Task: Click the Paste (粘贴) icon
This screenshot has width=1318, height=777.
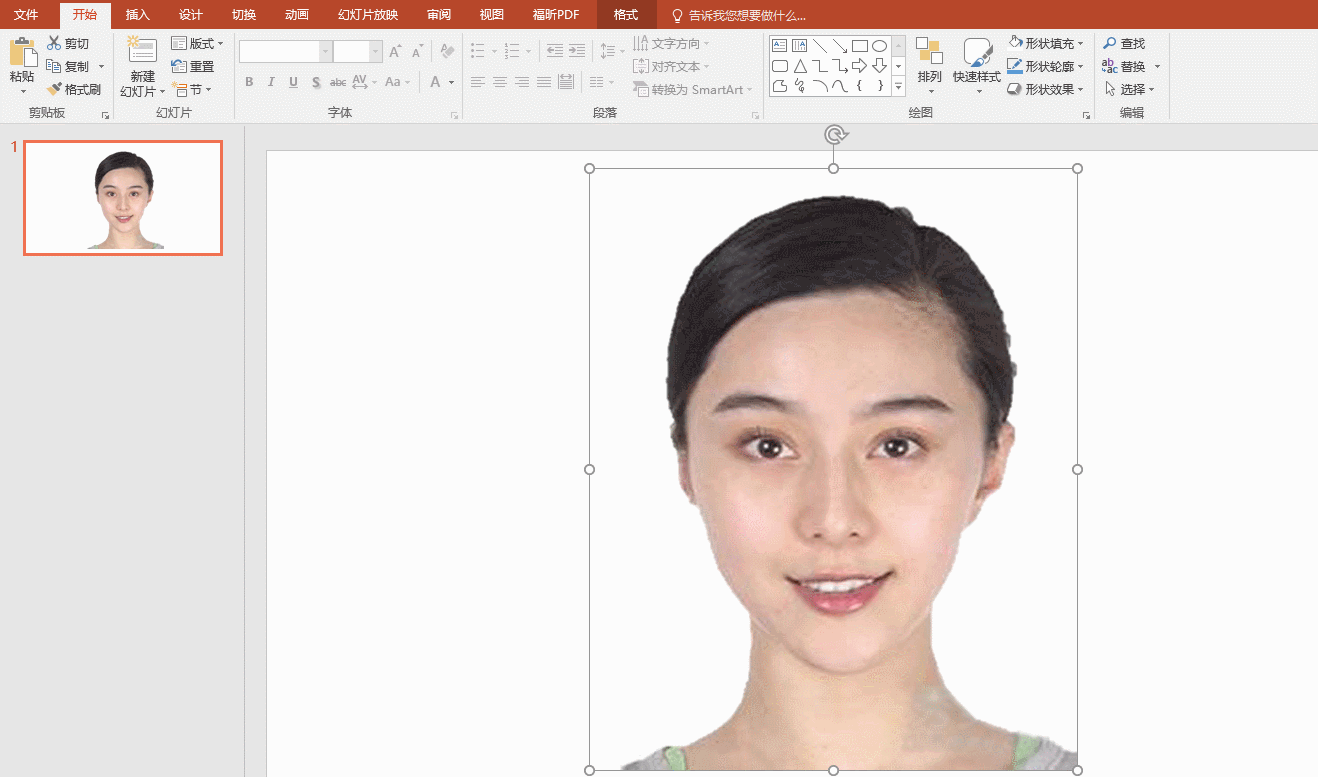Action: (x=22, y=53)
